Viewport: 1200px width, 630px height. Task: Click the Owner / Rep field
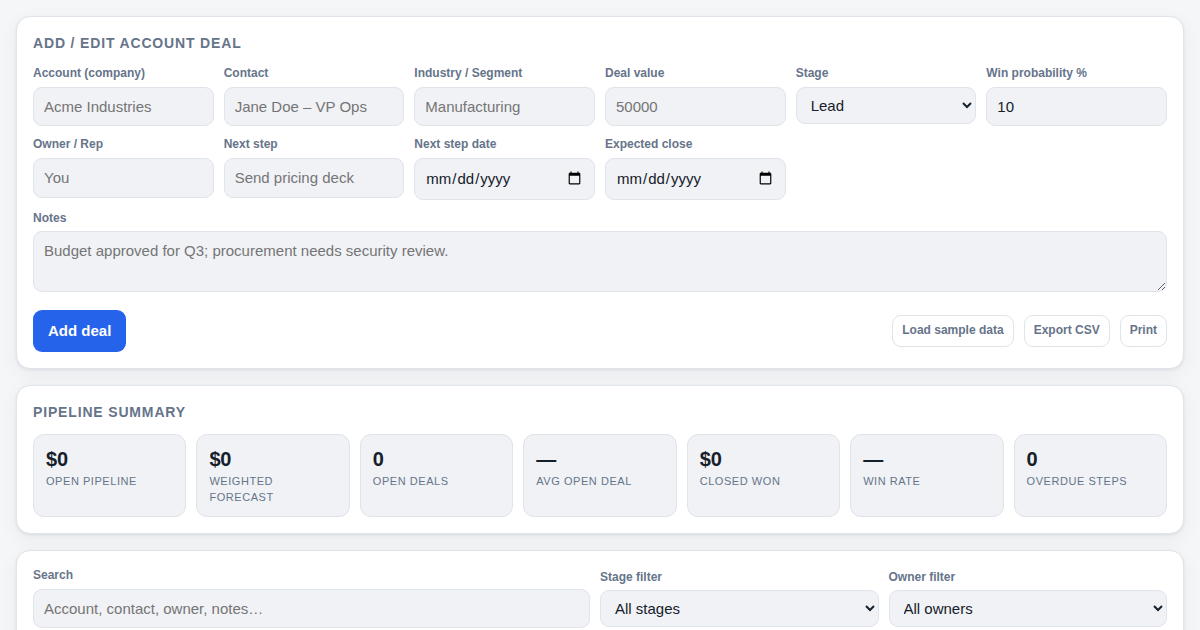click(x=123, y=178)
